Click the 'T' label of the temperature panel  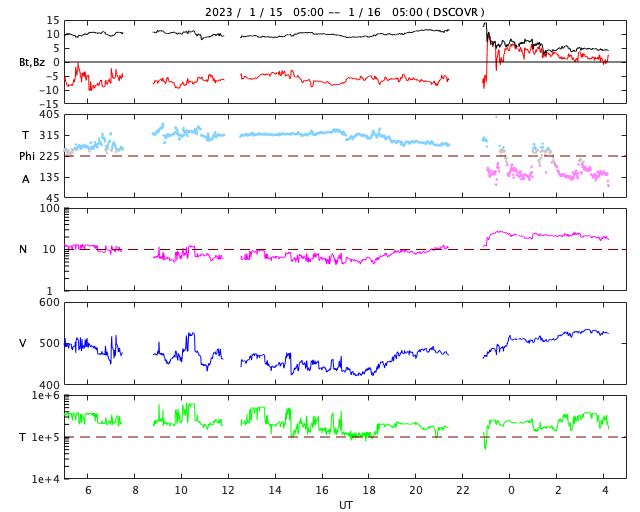coord(23,437)
